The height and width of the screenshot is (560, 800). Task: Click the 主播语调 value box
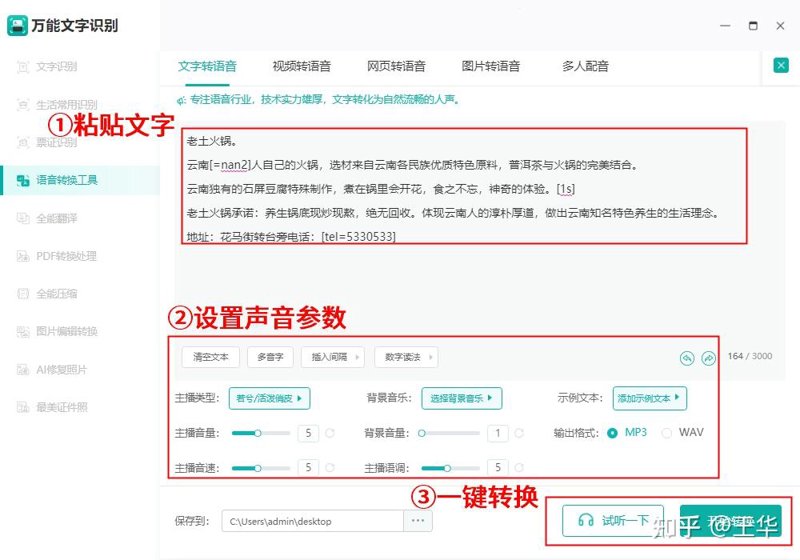[x=497, y=467]
